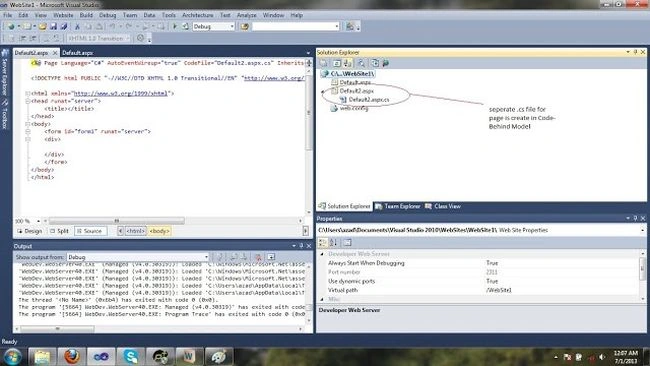This screenshot has width=650, height=366.
Task: Click the Property Pages icon in Properties toolbar
Action: 347,243
